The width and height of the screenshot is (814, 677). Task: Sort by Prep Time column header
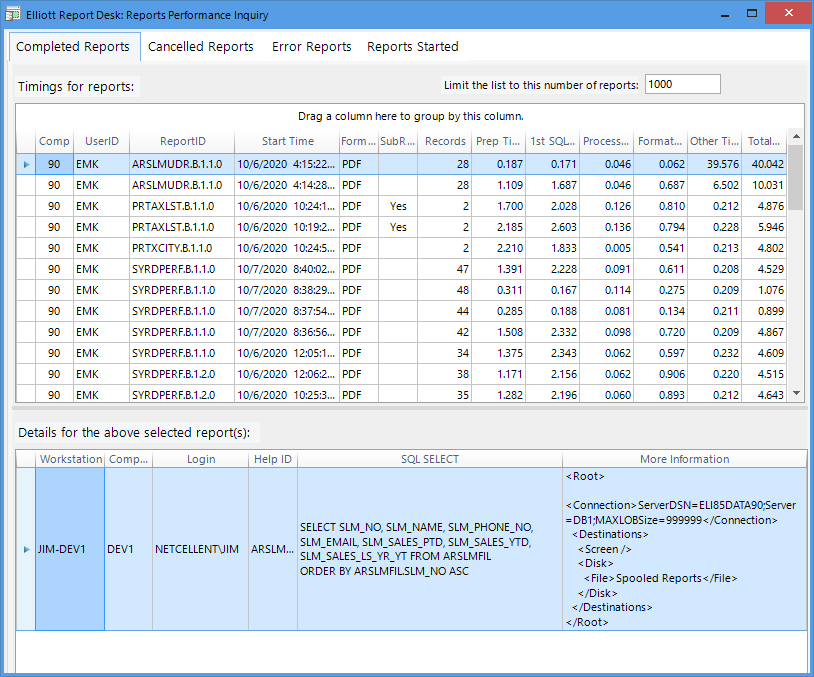pos(498,141)
